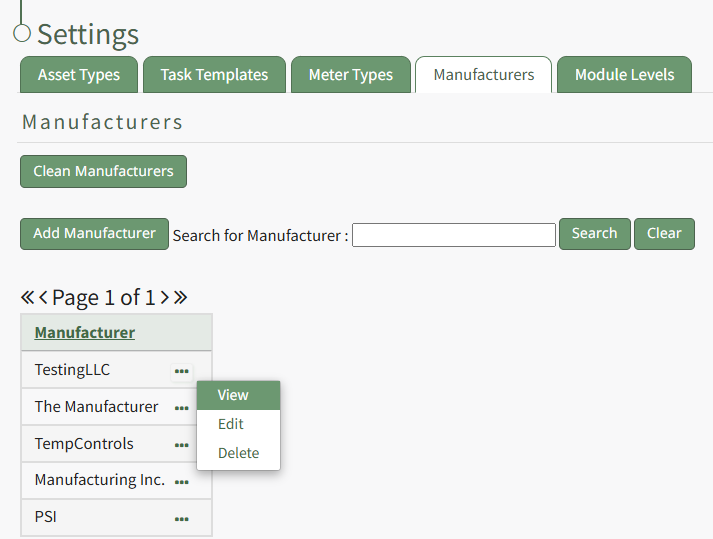Click the Add Manufacturer button
Viewport: 713px width, 539px height.
tap(94, 234)
